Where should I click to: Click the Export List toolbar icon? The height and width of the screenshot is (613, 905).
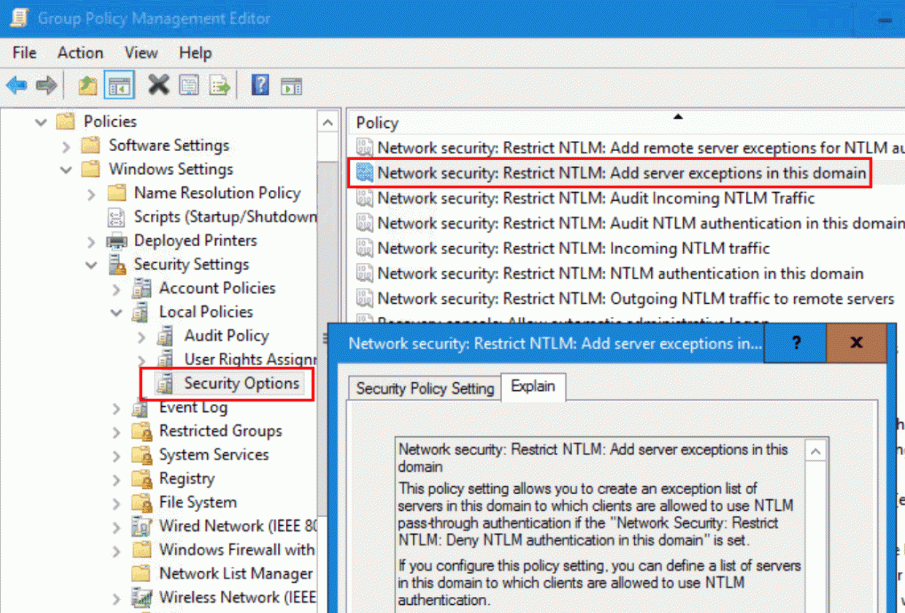point(219,86)
